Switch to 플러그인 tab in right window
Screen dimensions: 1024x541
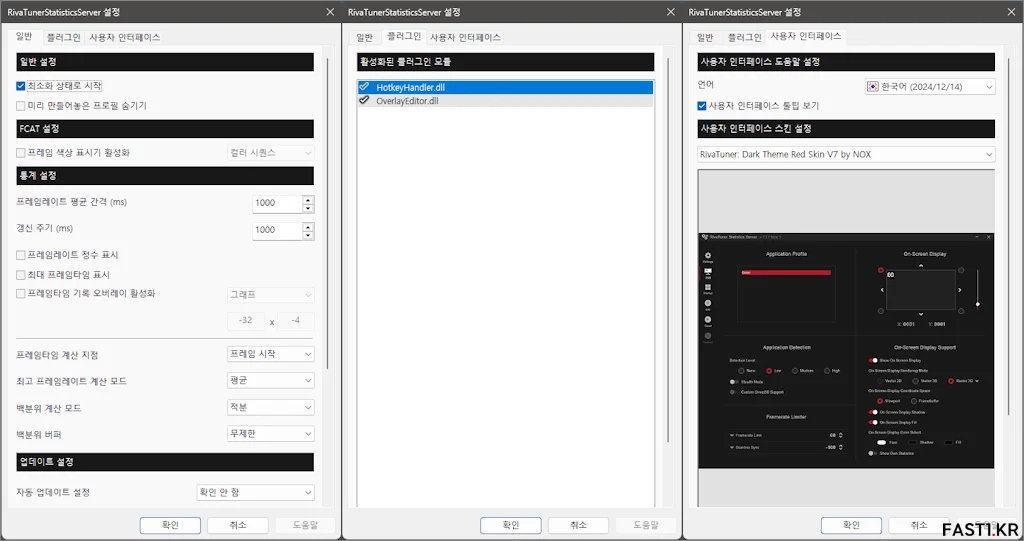pos(744,38)
